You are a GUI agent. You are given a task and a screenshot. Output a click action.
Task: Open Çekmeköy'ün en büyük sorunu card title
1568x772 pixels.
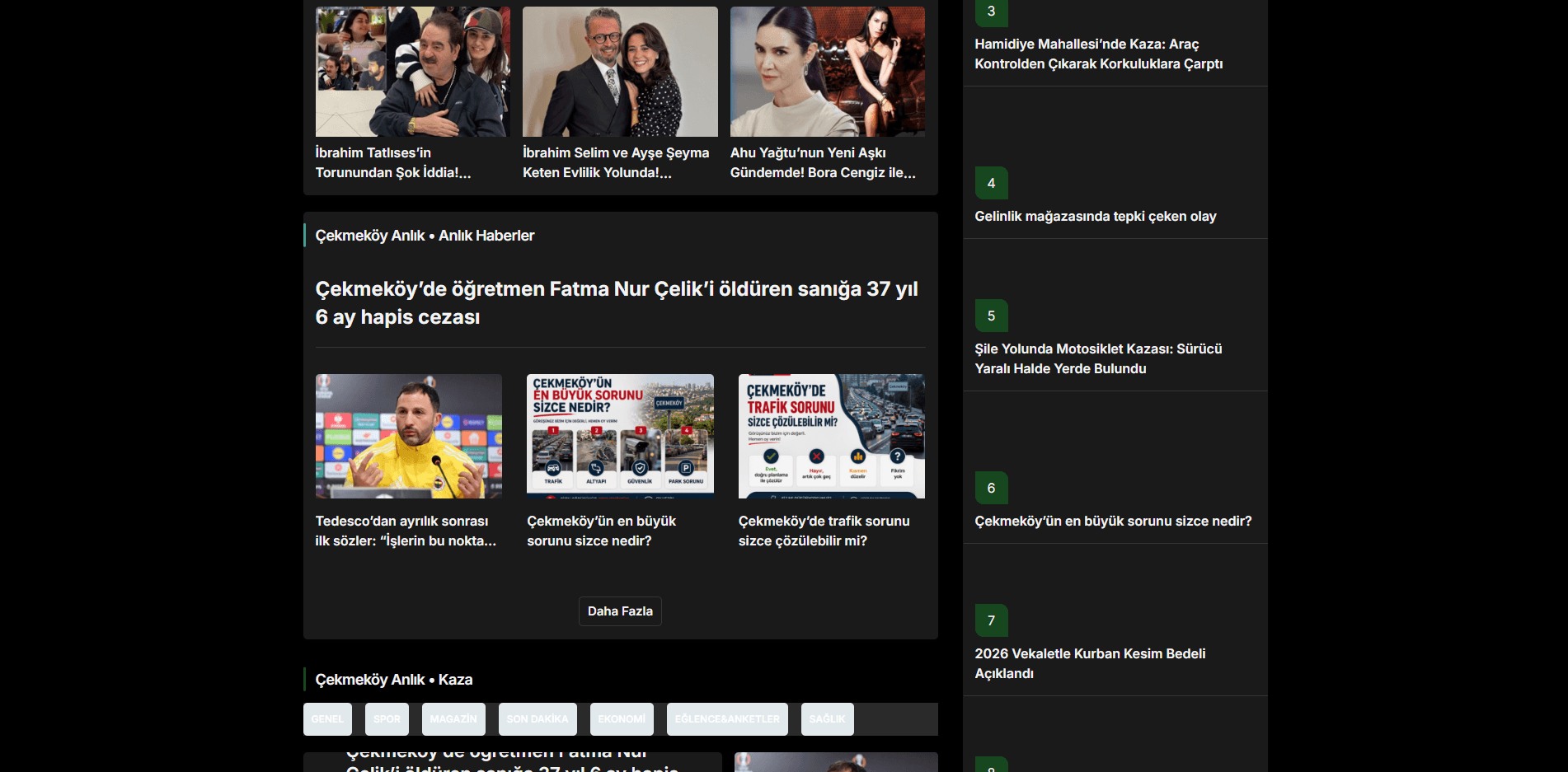pyautogui.click(x=602, y=531)
